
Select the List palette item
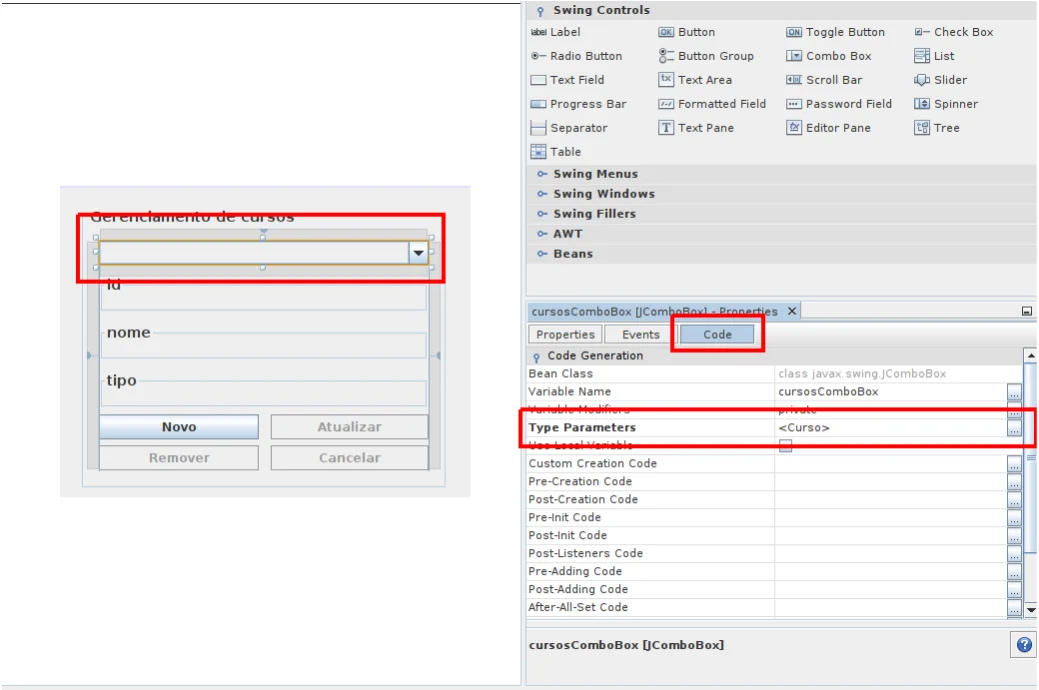click(934, 56)
